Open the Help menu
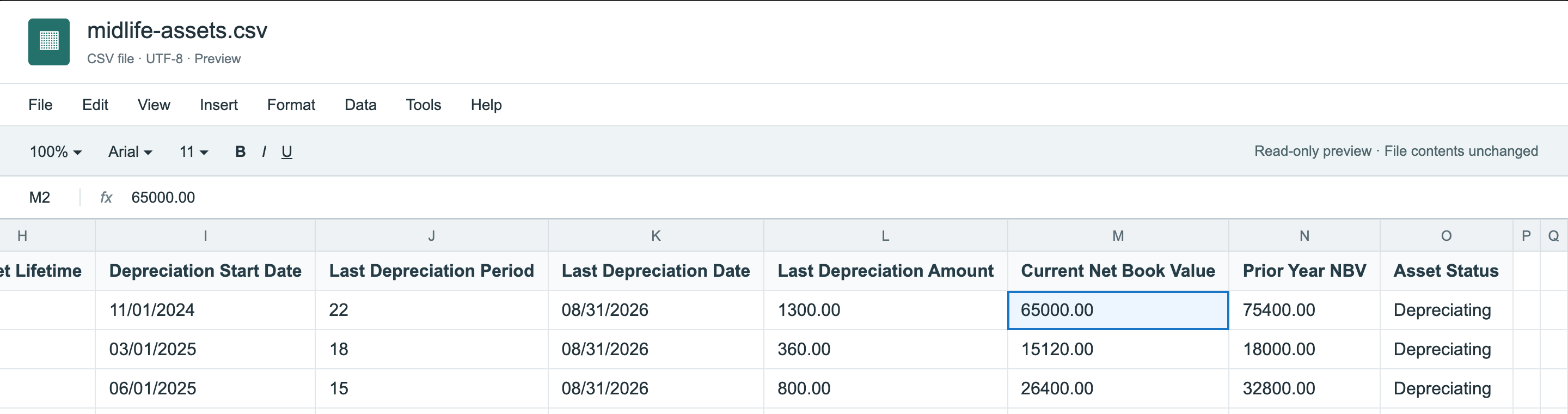 pos(486,105)
